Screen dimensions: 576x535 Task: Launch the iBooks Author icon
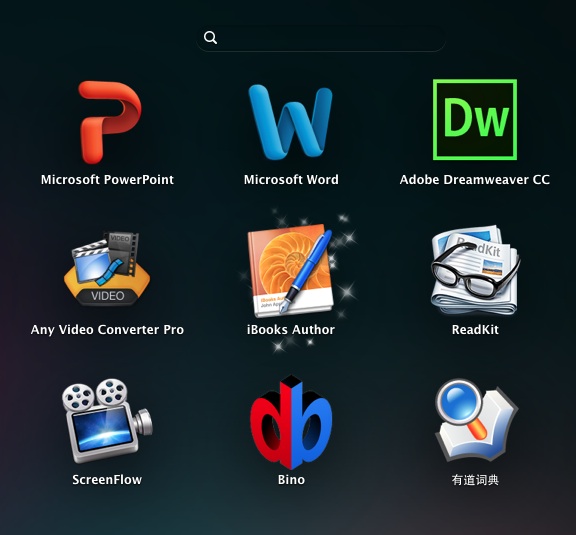pyautogui.click(x=291, y=271)
